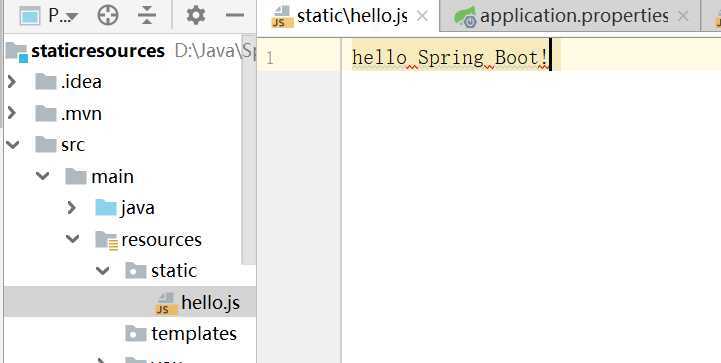
Task: Close the application.properties tab
Action: [683, 17]
